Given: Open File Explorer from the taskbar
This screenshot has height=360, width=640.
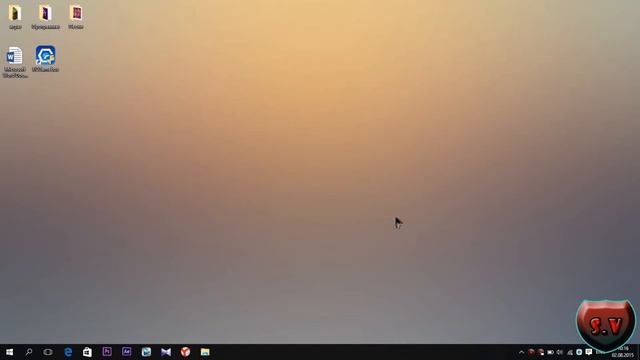Looking at the screenshot, I should 205,352.
